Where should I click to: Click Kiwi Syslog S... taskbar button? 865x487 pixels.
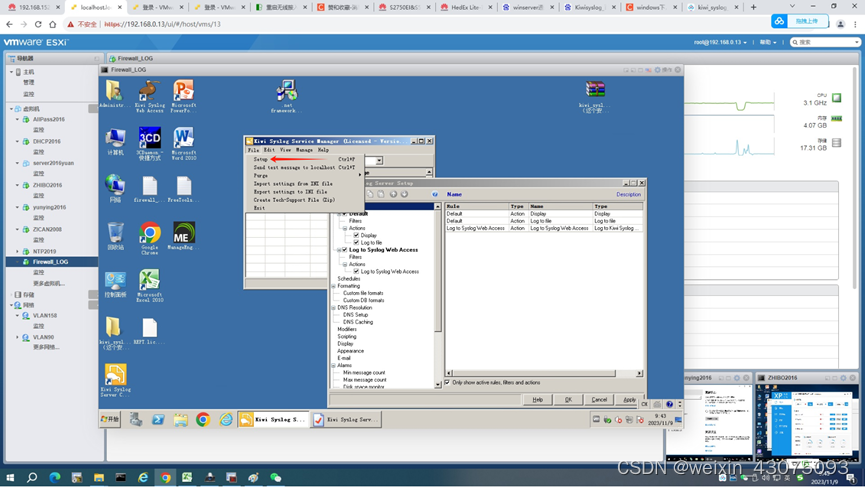click(273, 420)
